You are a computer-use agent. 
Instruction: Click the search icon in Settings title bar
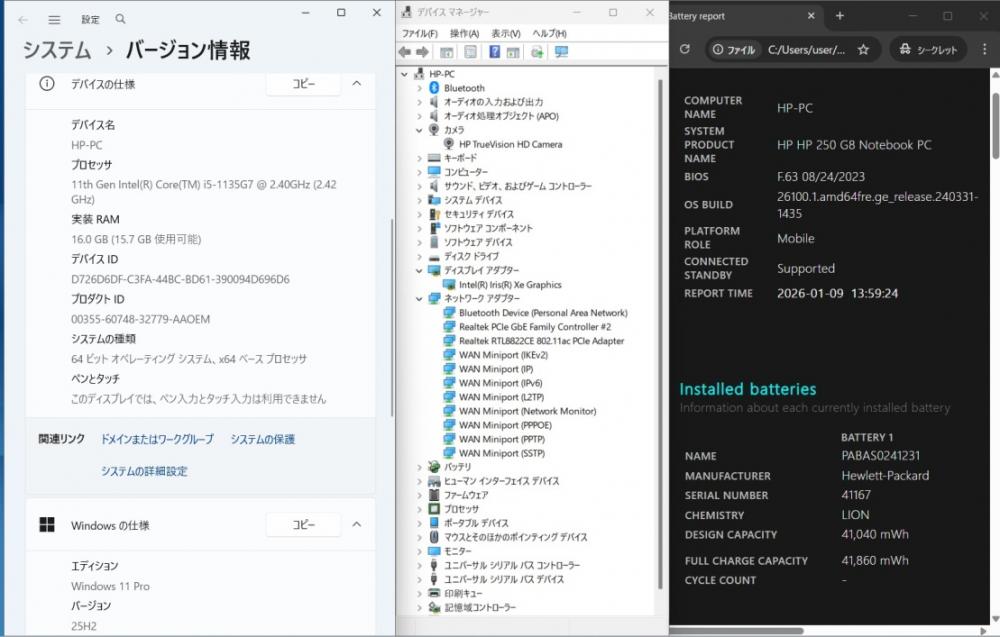coord(120,19)
